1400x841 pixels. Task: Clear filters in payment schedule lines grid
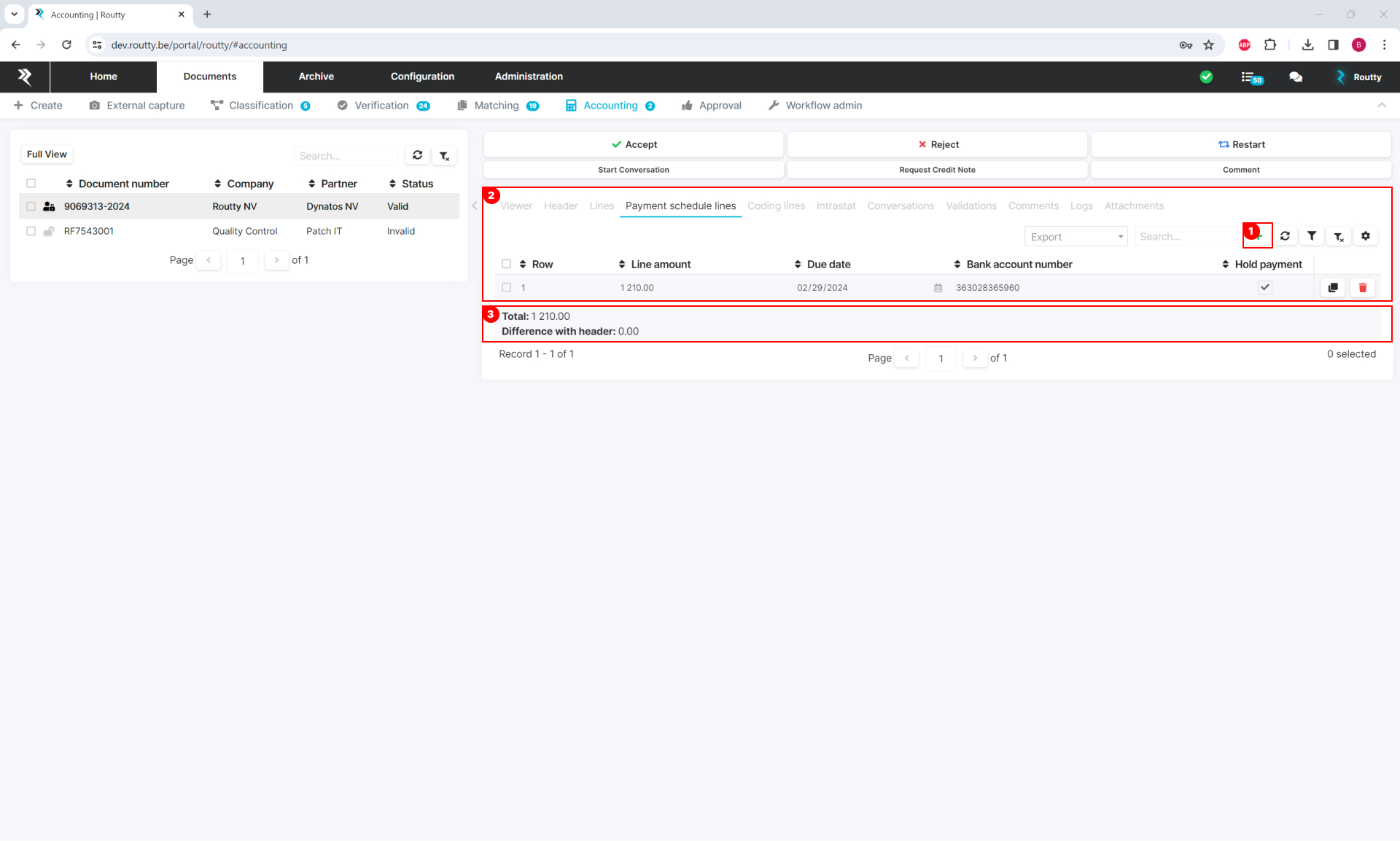(1338, 236)
